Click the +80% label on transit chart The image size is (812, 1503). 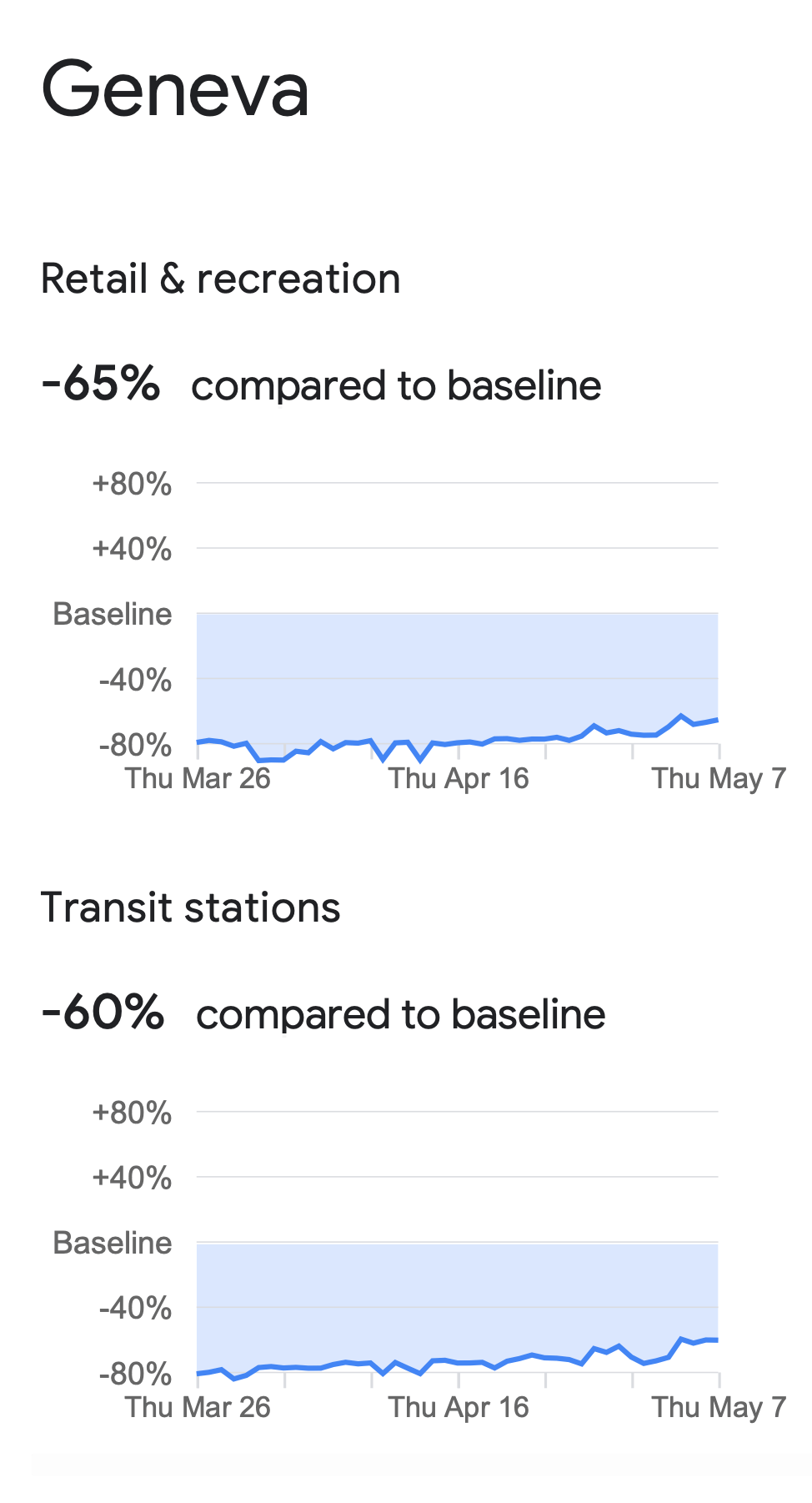[132, 1113]
